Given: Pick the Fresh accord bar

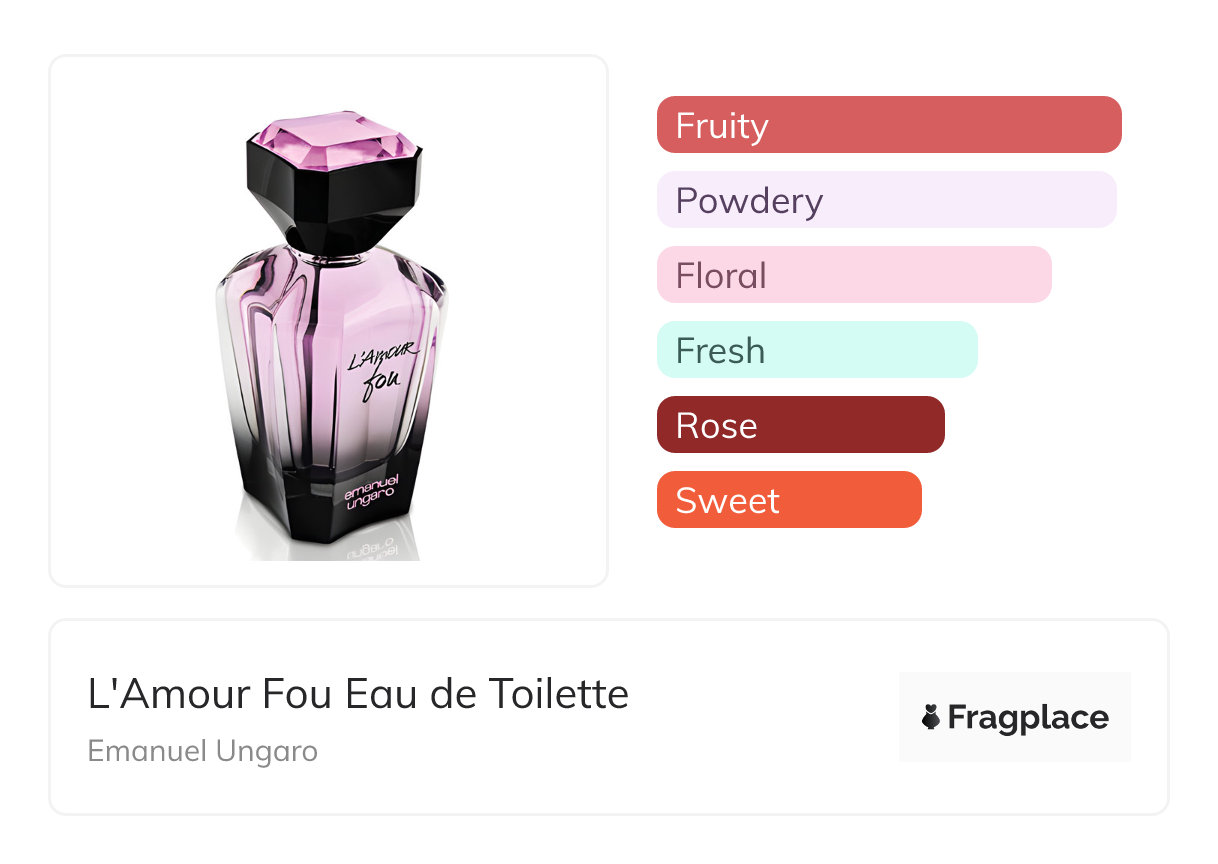Looking at the screenshot, I should point(817,350).
